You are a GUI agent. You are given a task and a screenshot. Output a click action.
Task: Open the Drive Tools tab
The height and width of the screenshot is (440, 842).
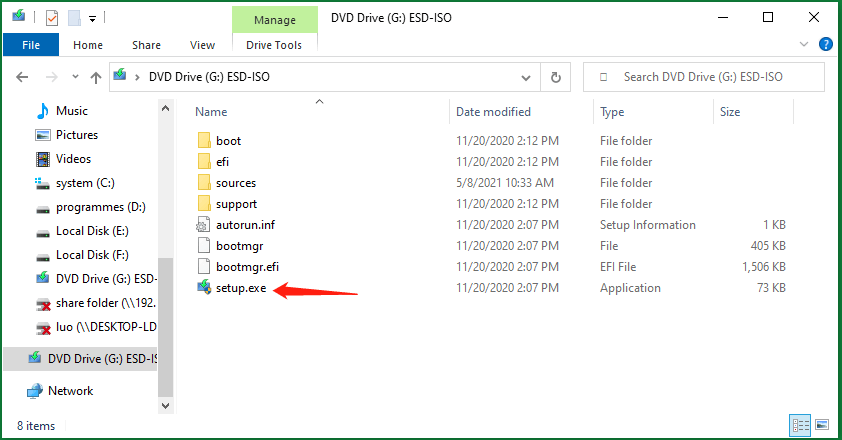click(274, 45)
